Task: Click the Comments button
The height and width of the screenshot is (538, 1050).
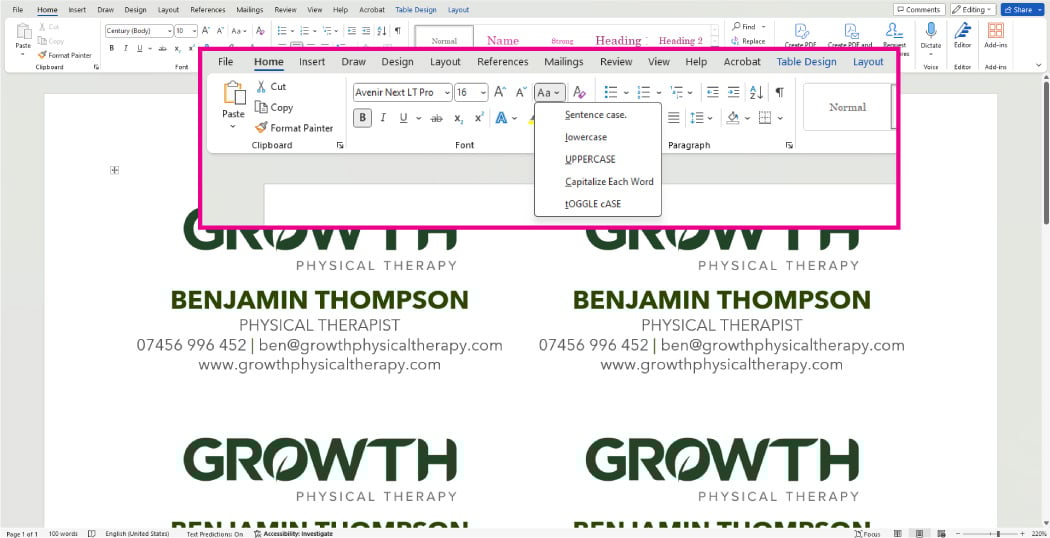Action: pyautogui.click(x=919, y=9)
